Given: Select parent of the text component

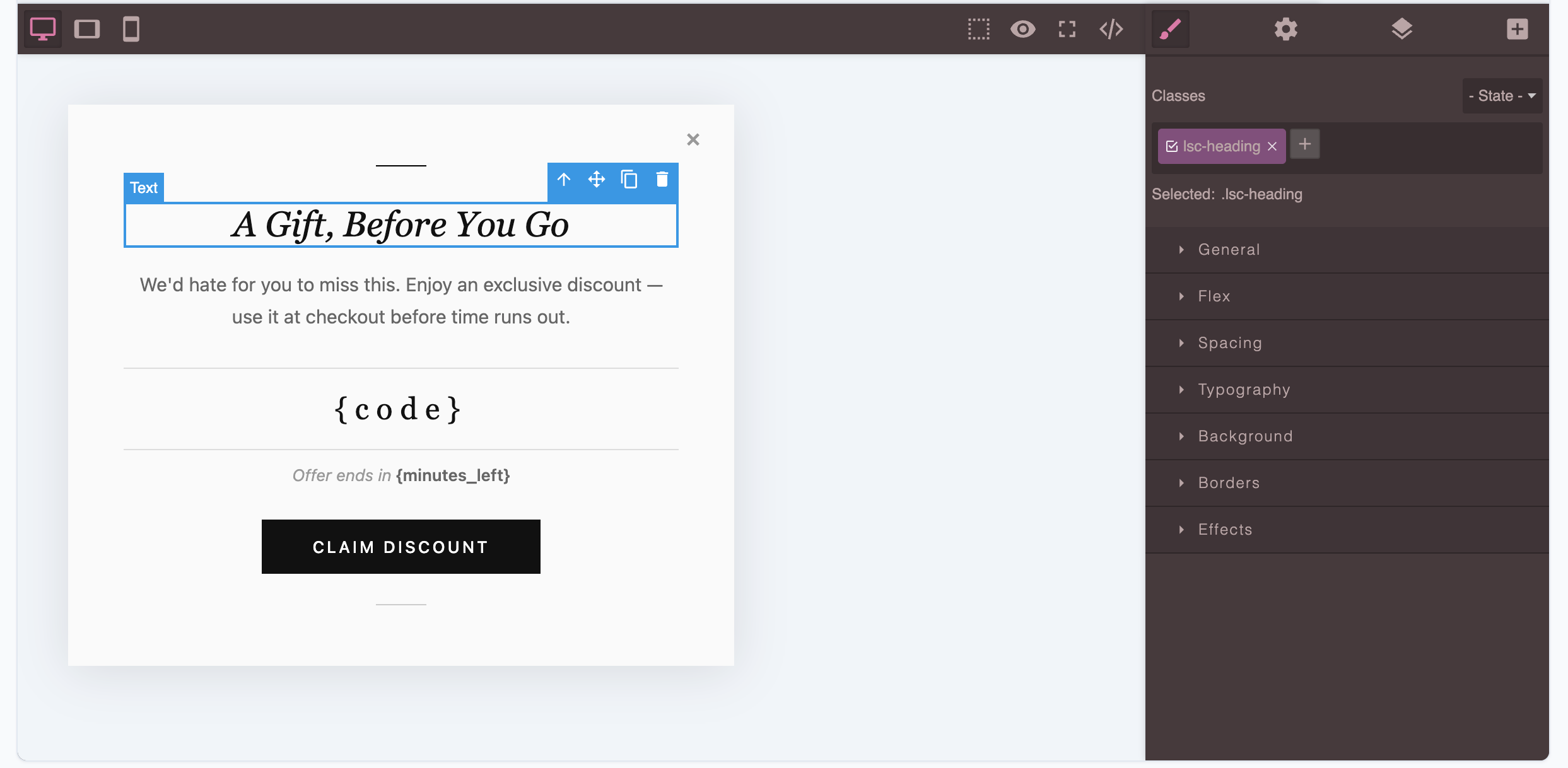Looking at the screenshot, I should [x=564, y=180].
